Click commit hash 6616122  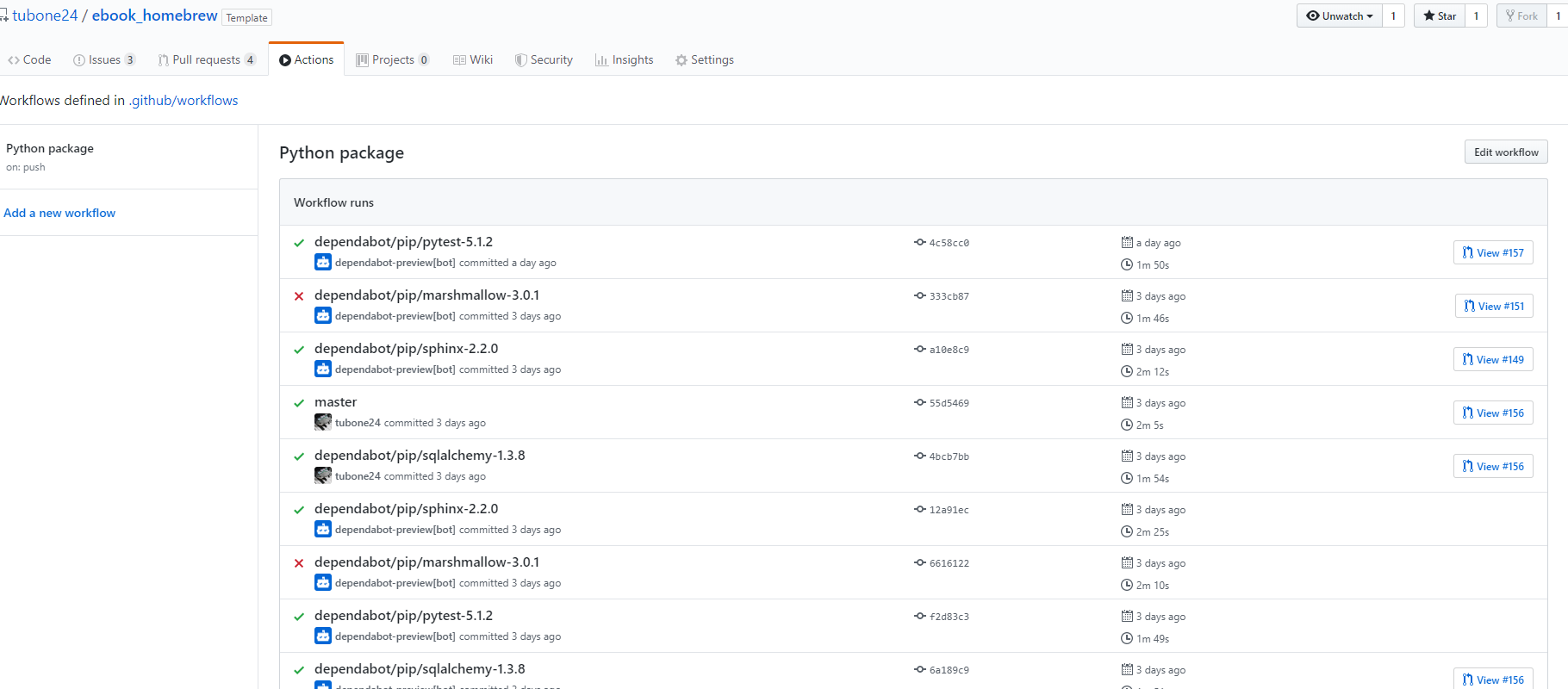tap(949, 563)
